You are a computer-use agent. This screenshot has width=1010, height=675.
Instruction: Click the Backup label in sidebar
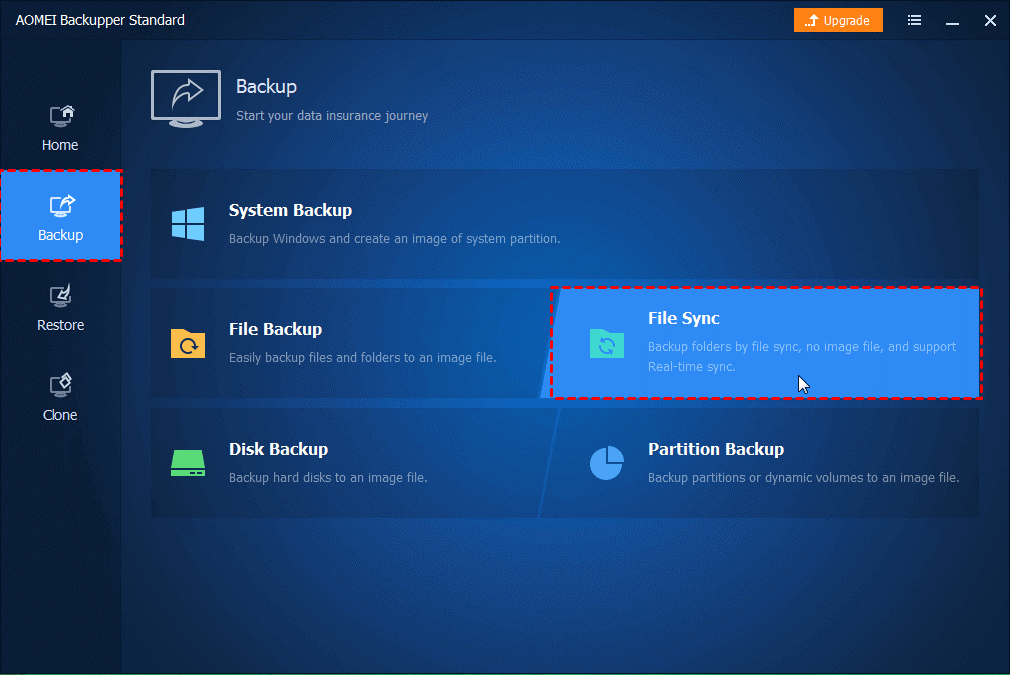coord(61,235)
